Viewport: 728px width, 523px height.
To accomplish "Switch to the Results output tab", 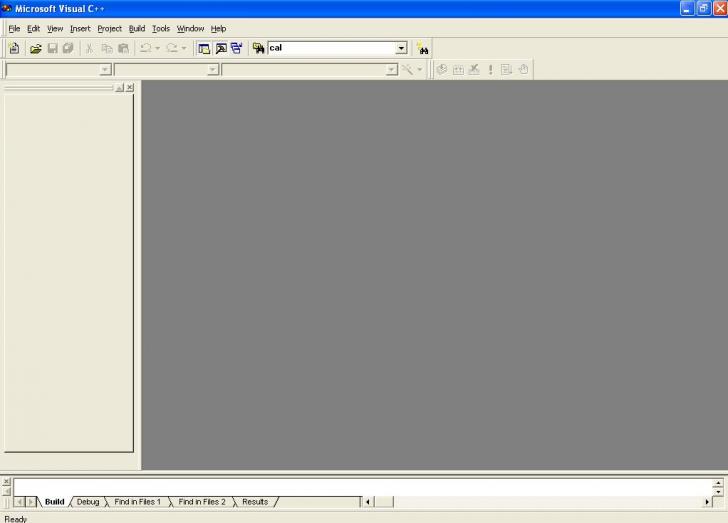I will point(255,502).
